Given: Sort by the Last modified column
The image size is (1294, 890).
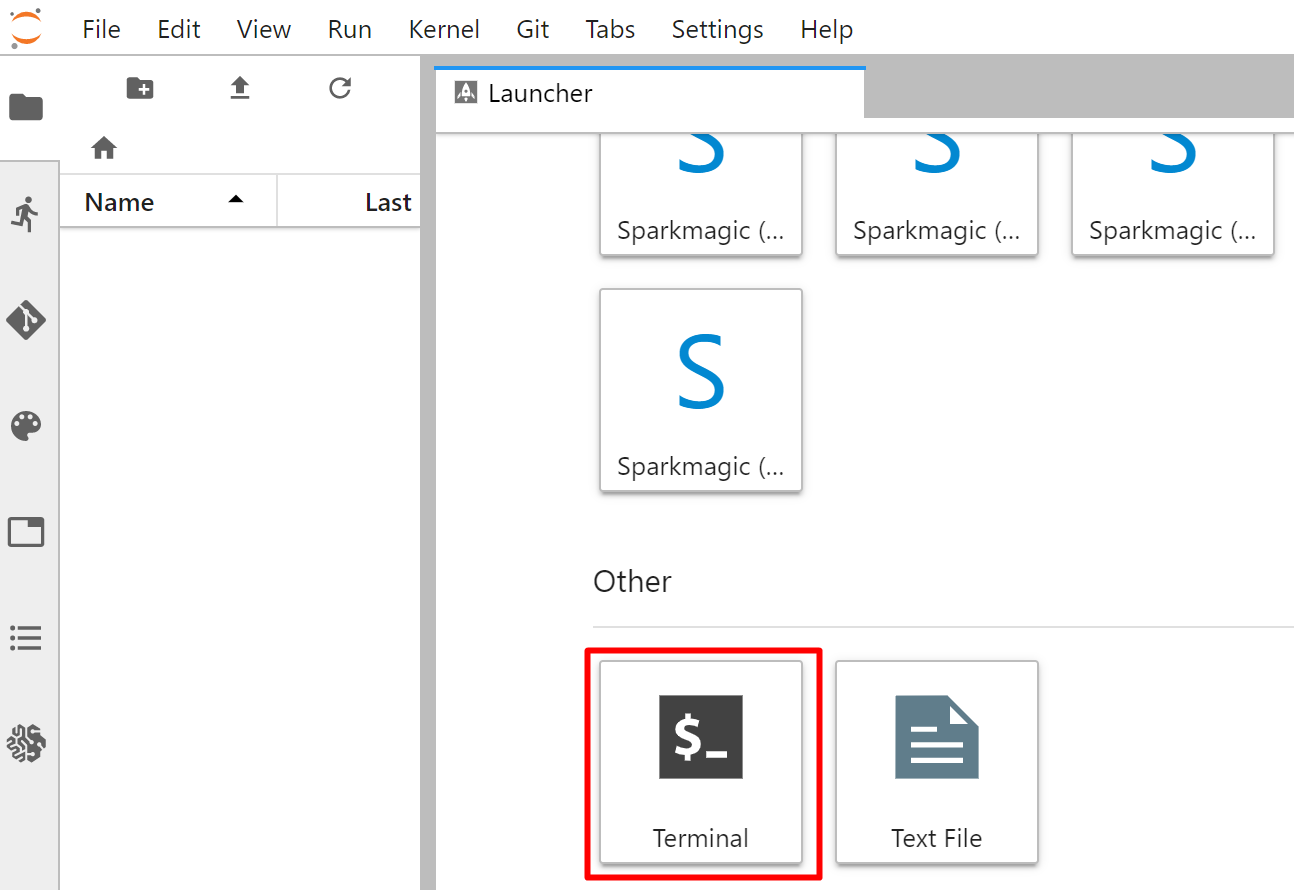Looking at the screenshot, I should click(388, 202).
